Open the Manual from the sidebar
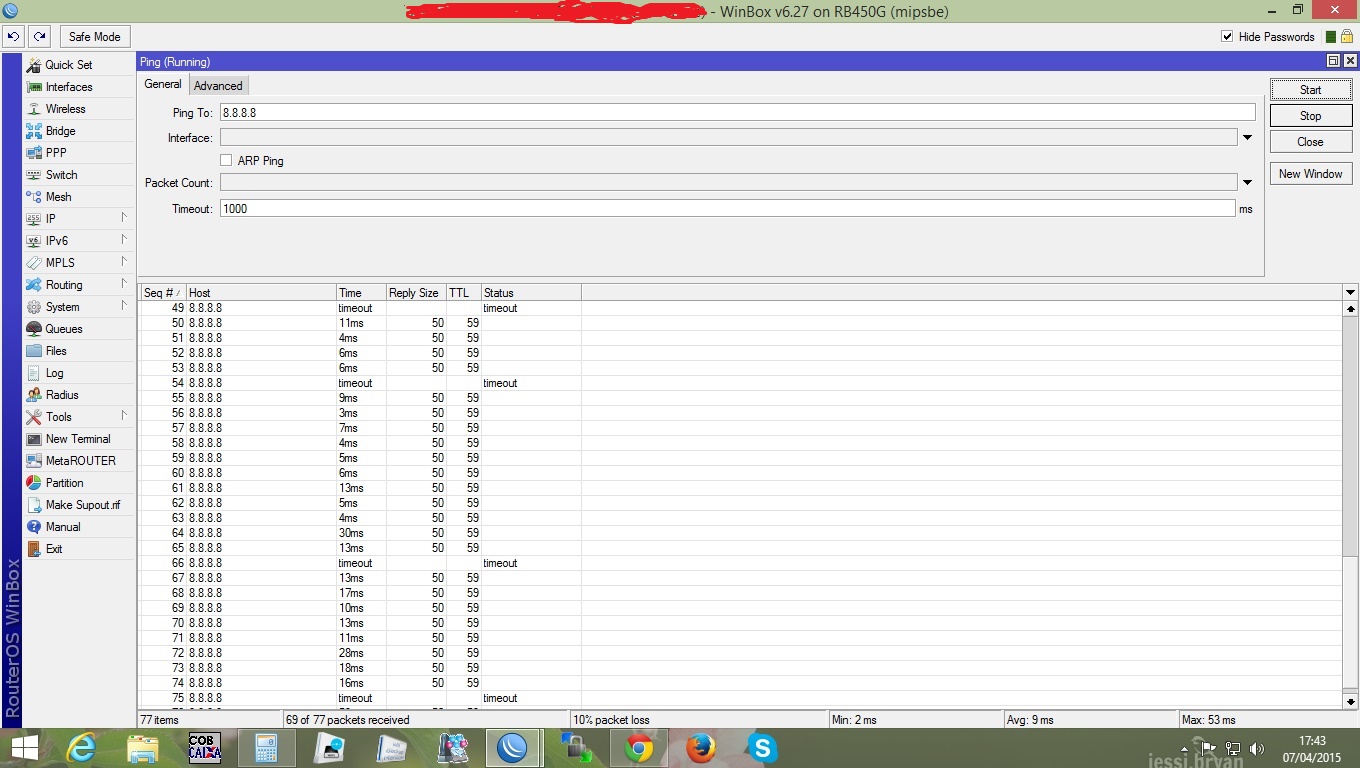This screenshot has height=768, width=1360. [78, 527]
